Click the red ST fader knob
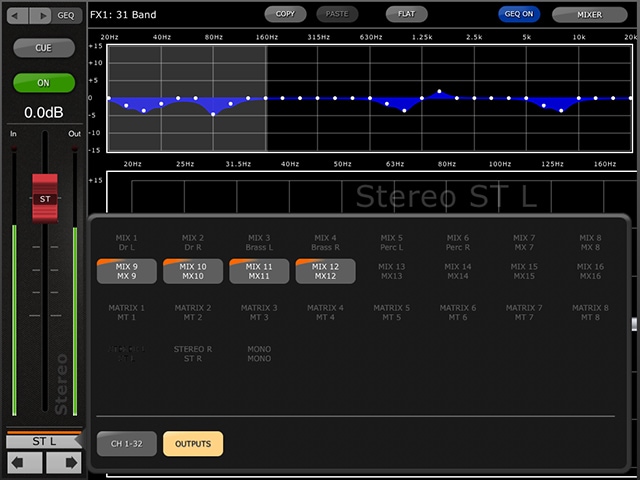640x480 pixels. pos(44,197)
